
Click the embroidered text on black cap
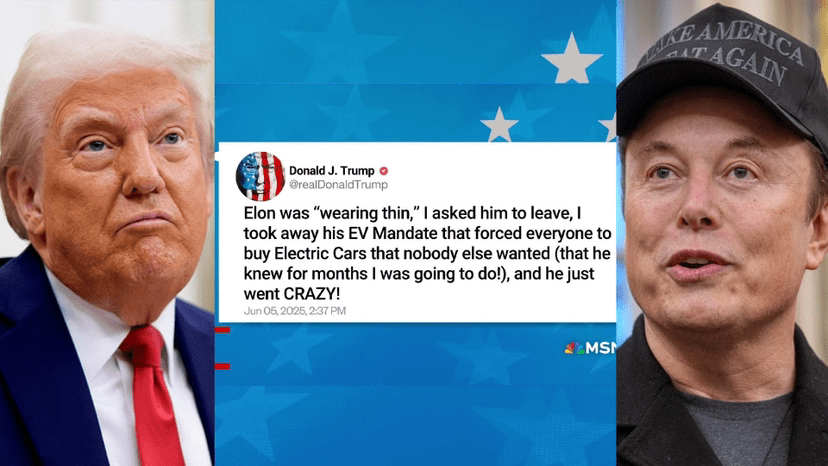(x=721, y=50)
